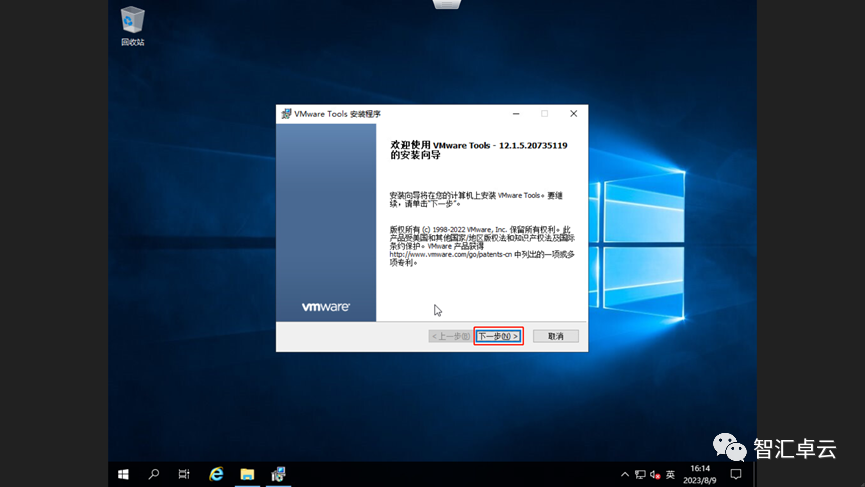The width and height of the screenshot is (865, 487).
Task: Minimize the VMware Tools installer window
Action: 516,114
